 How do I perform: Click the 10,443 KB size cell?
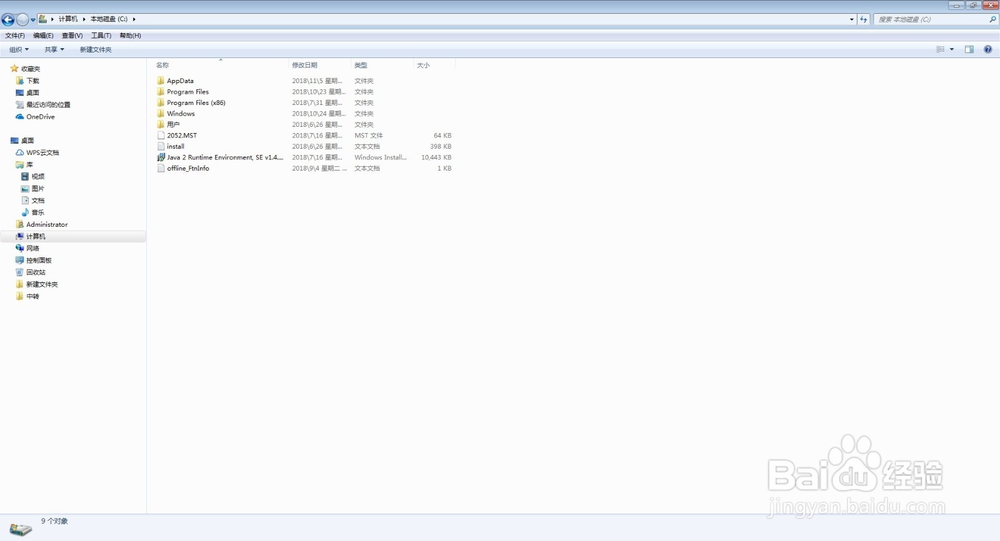pyautogui.click(x=436, y=158)
